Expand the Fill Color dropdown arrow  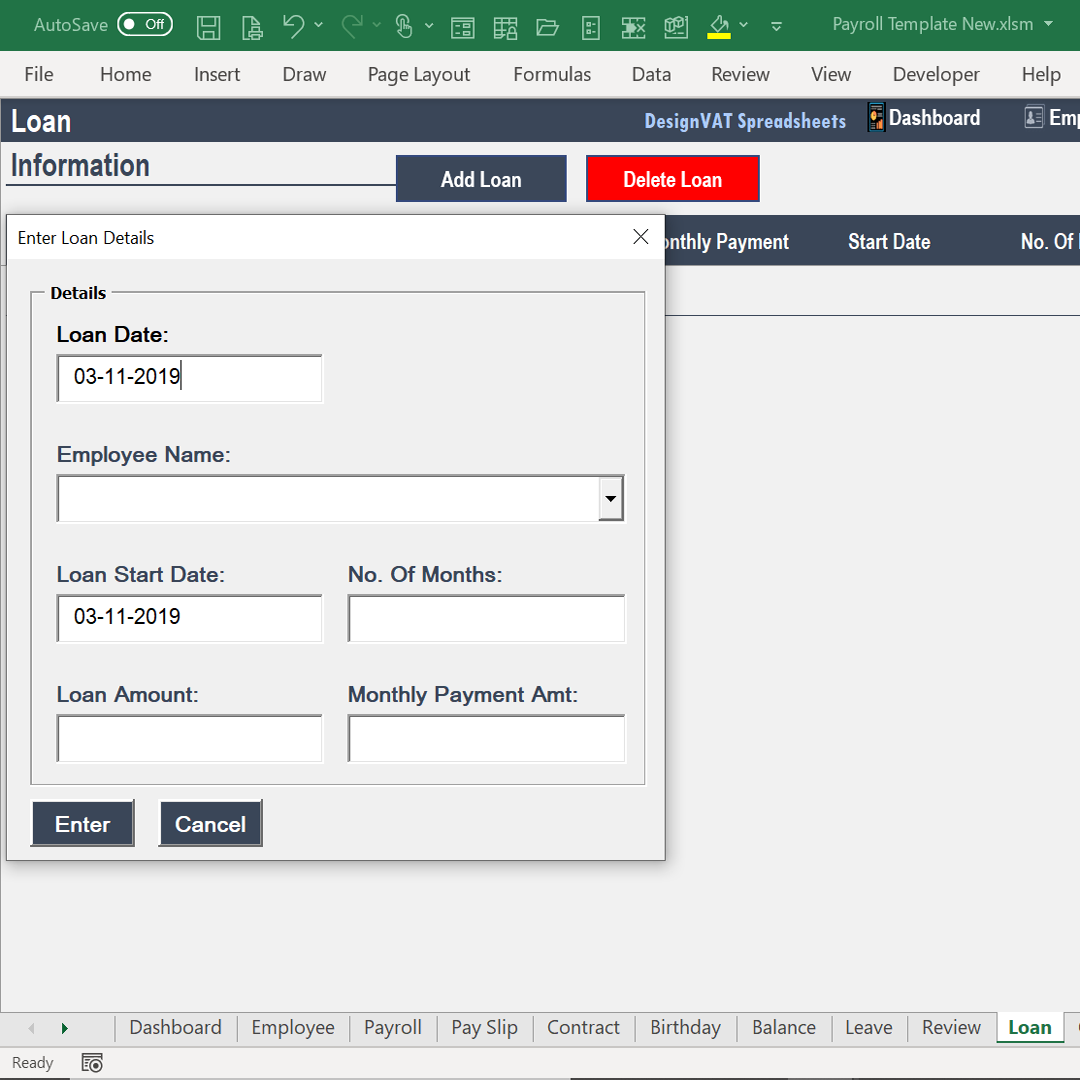tap(744, 27)
